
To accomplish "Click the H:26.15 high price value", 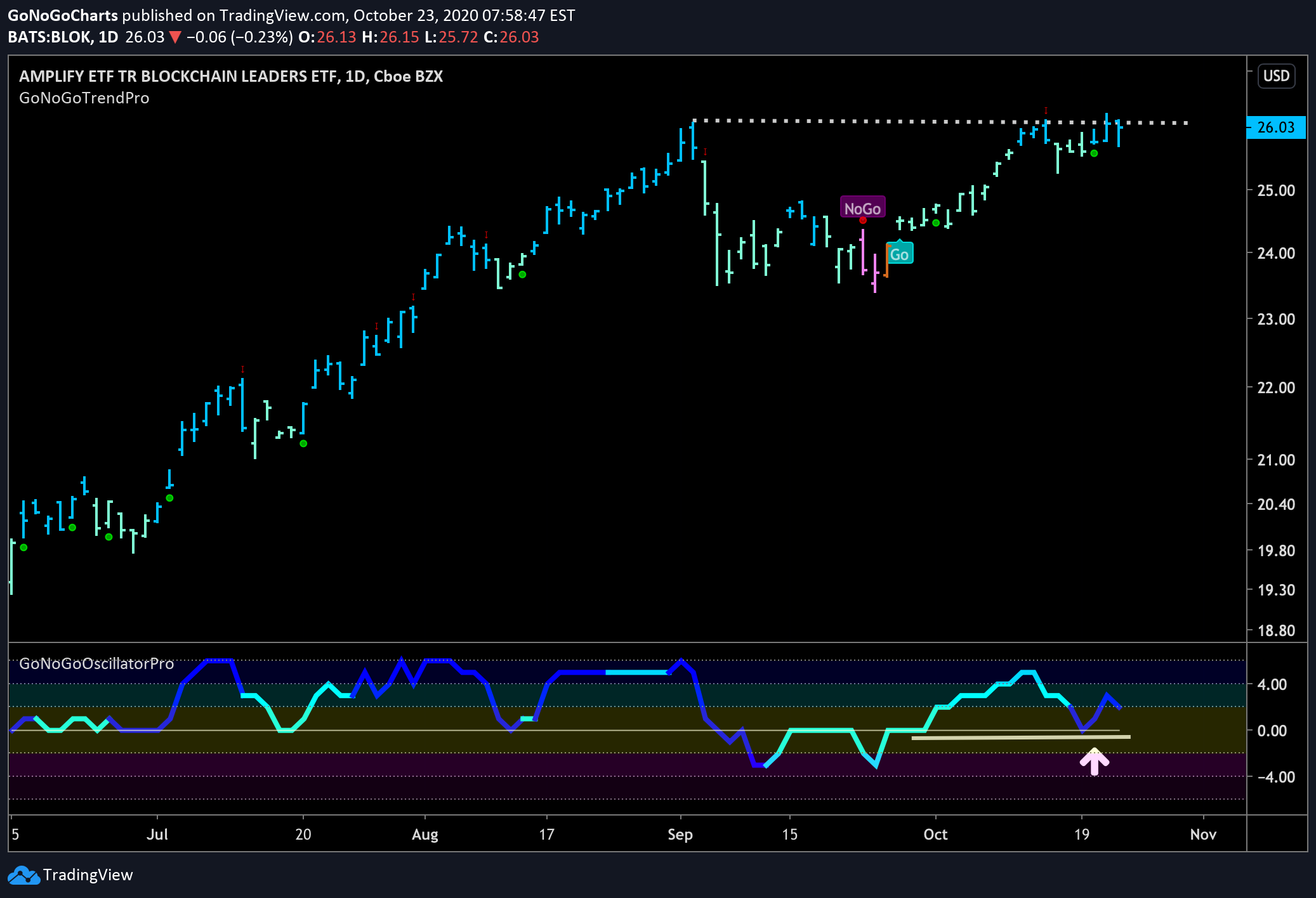I will [390, 37].
